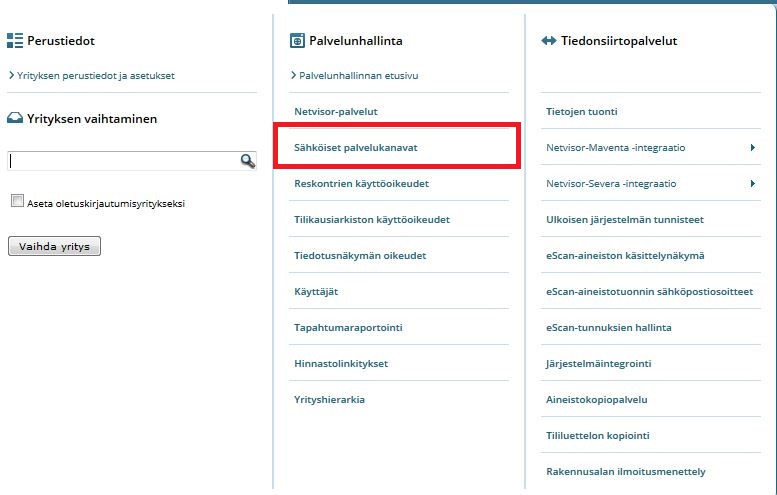Click the Palvelunhallinta section icon
The image size is (777, 495).
296,41
